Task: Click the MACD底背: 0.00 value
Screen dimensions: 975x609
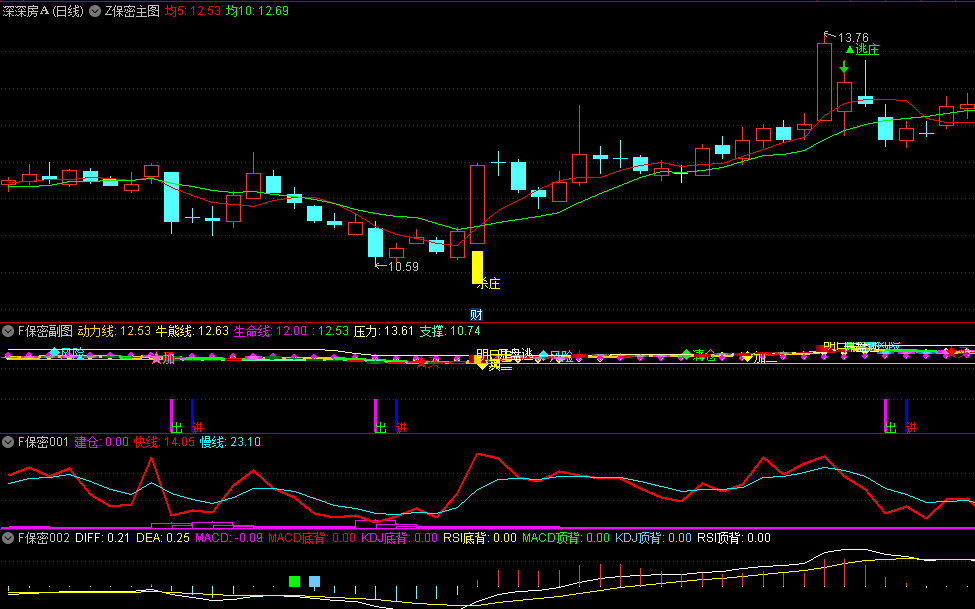Action: [x=312, y=538]
